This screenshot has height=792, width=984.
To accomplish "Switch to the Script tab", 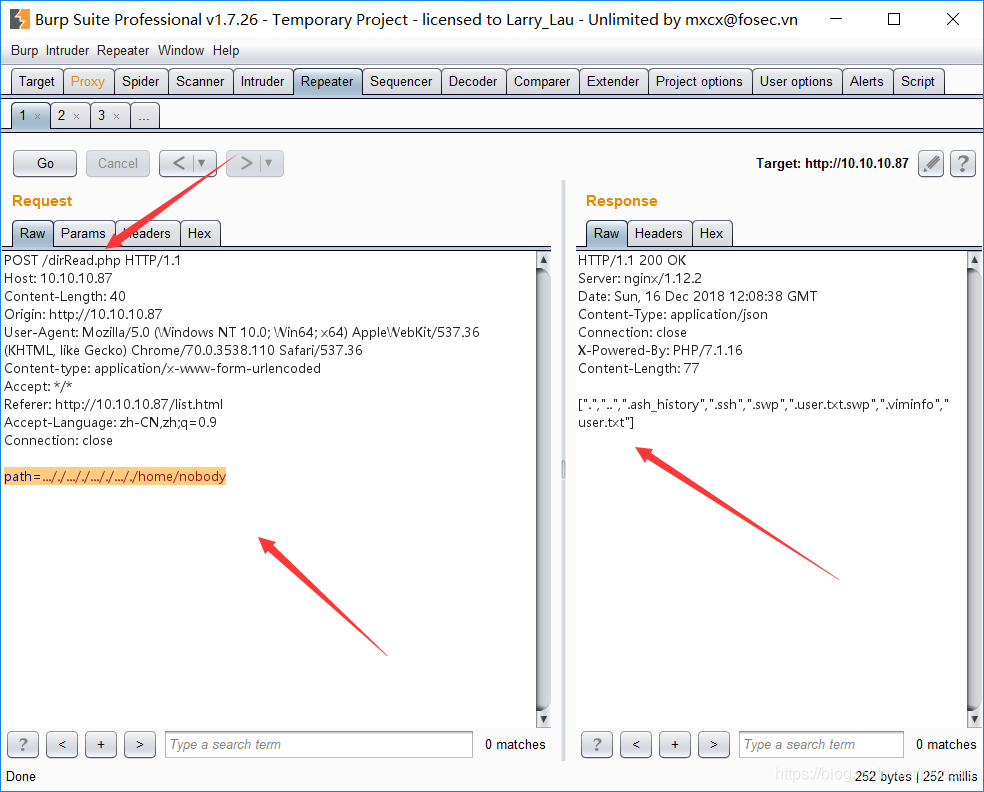I will (x=918, y=82).
